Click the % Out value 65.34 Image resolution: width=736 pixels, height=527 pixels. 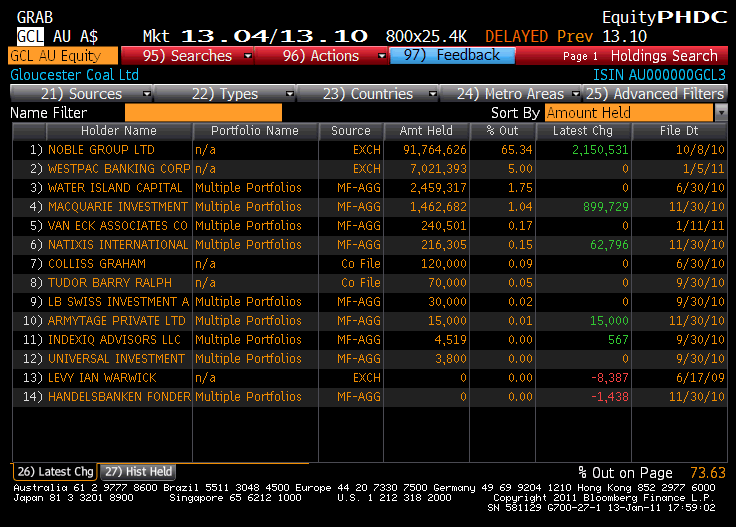tap(517, 150)
